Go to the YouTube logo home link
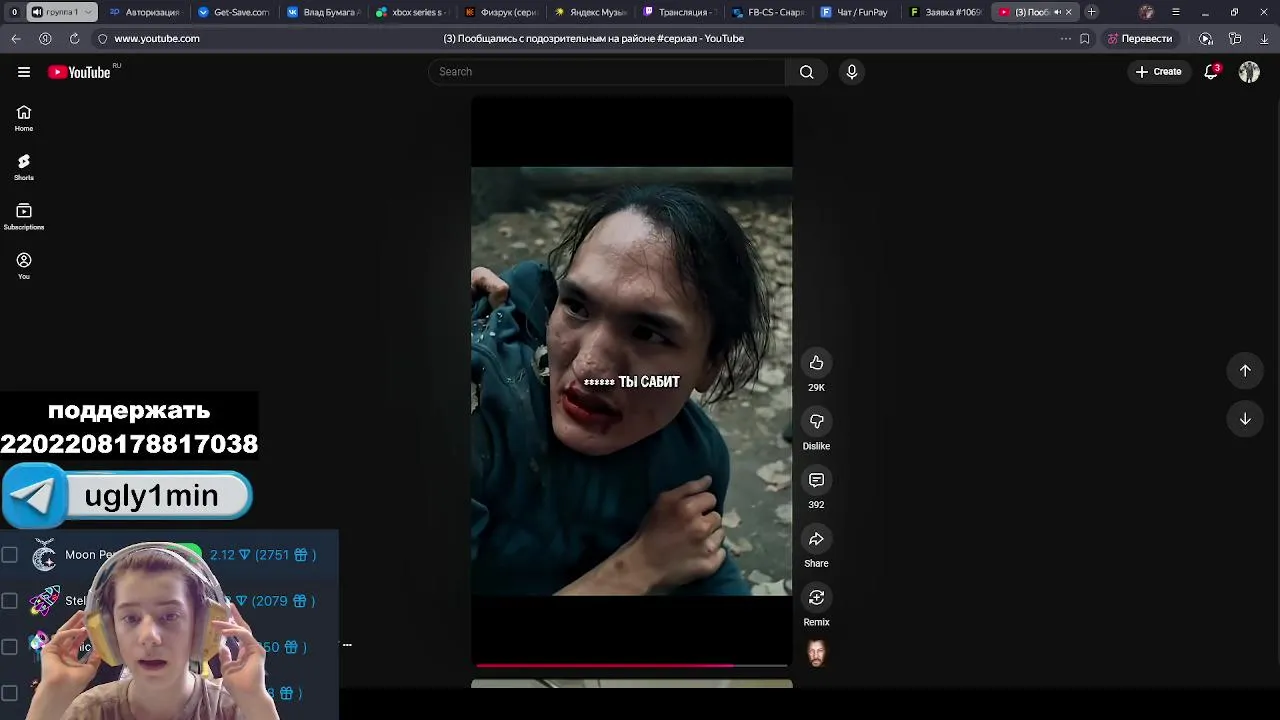 click(x=79, y=72)
